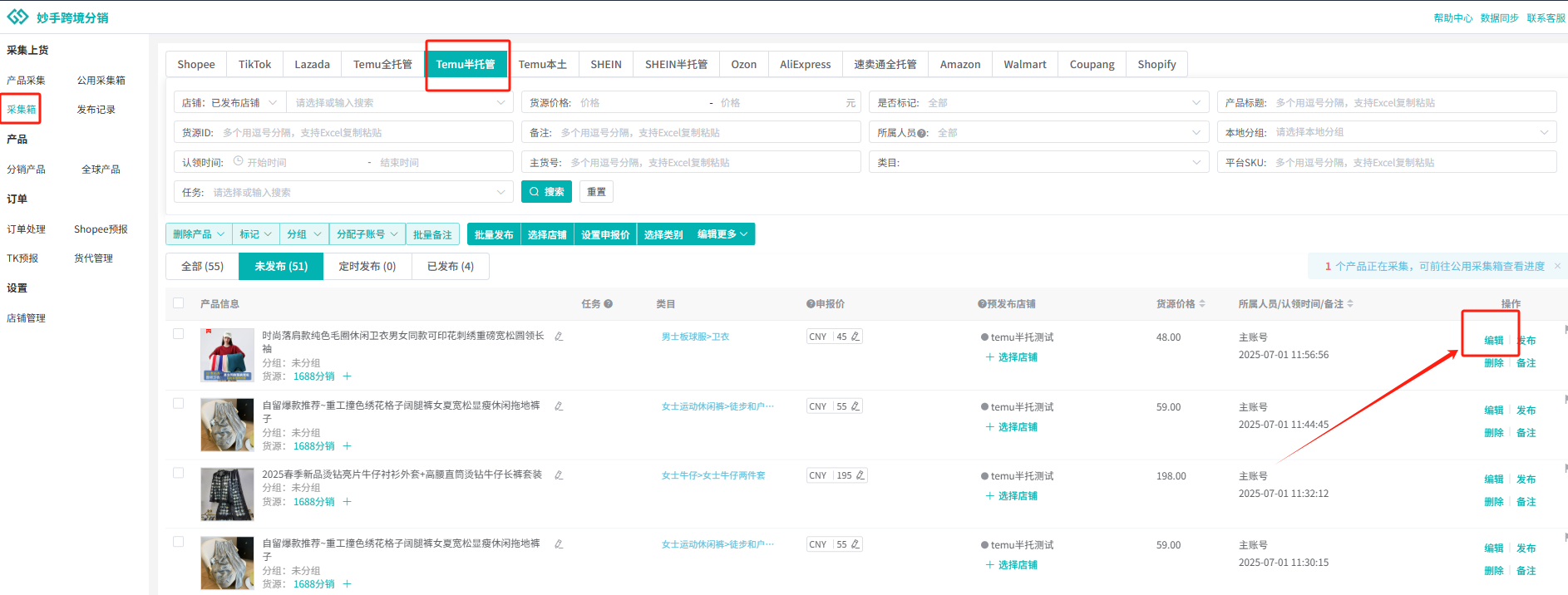Screen dimensions: 1568x595
Task: Click the help icon before 预发布店铺 column header
Action: click(x=982, y=304)
